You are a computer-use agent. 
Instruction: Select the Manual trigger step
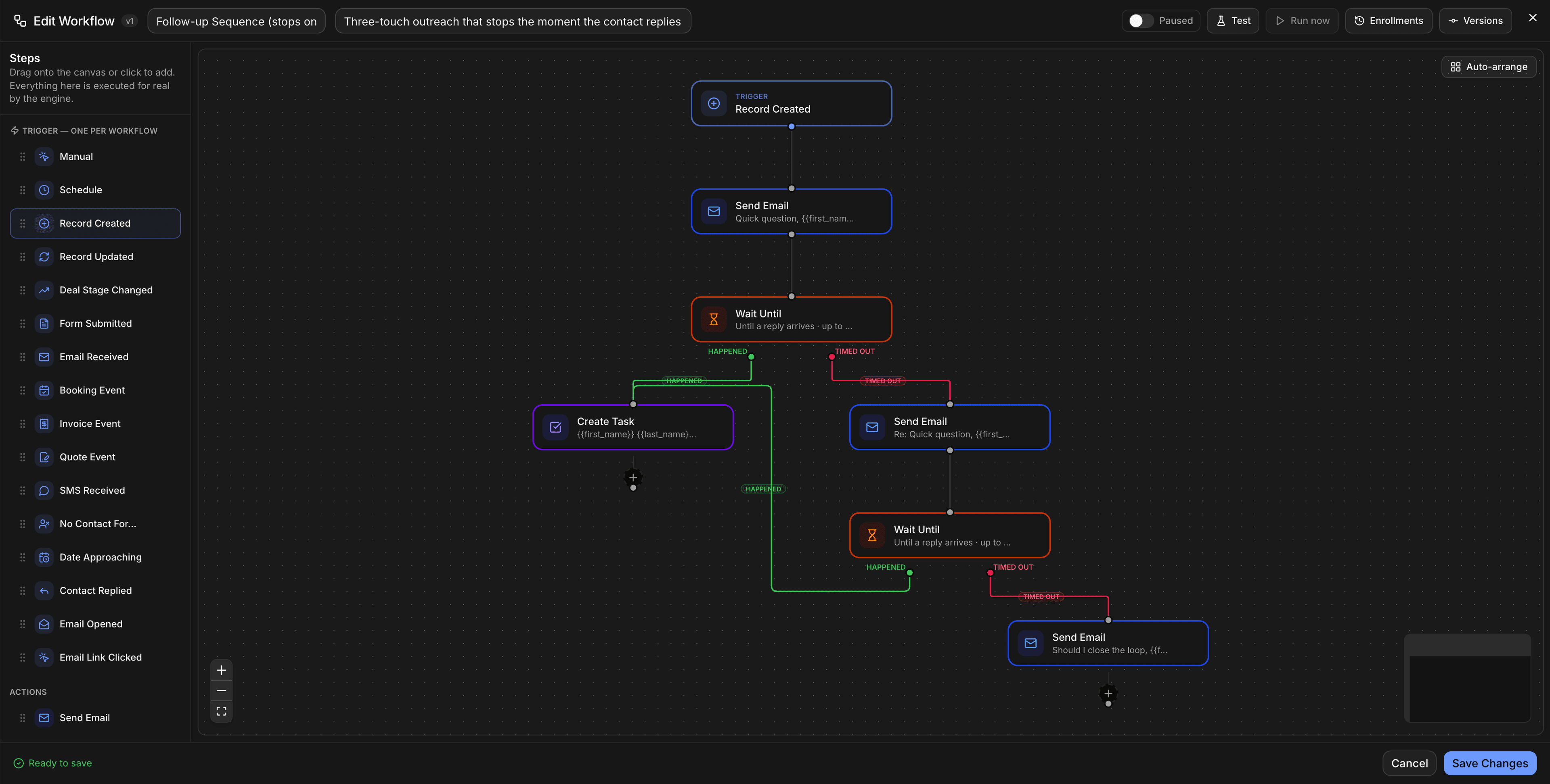[x=95, y=157]
